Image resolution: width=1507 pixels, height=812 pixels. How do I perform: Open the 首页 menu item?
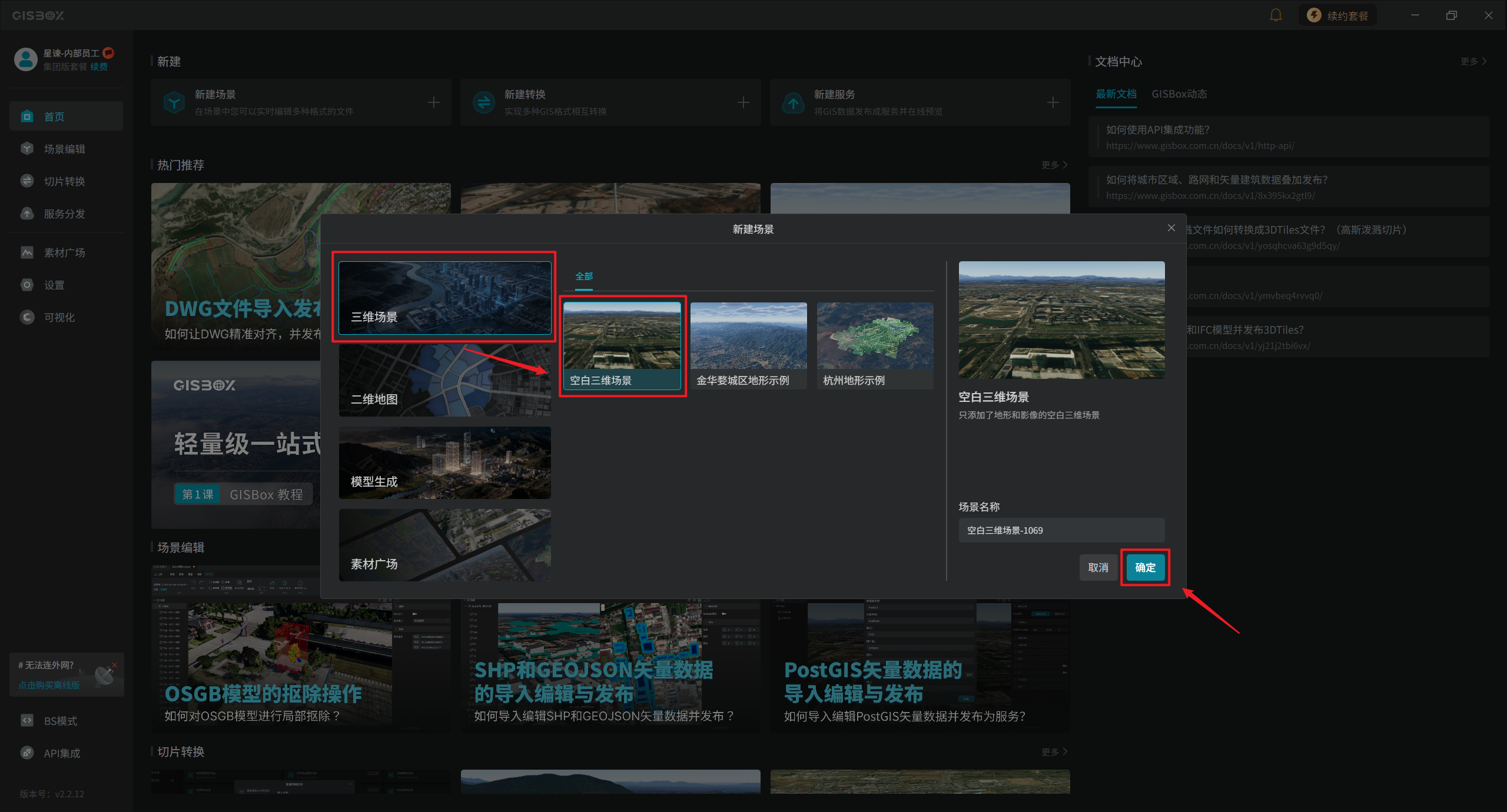(66, 117)
